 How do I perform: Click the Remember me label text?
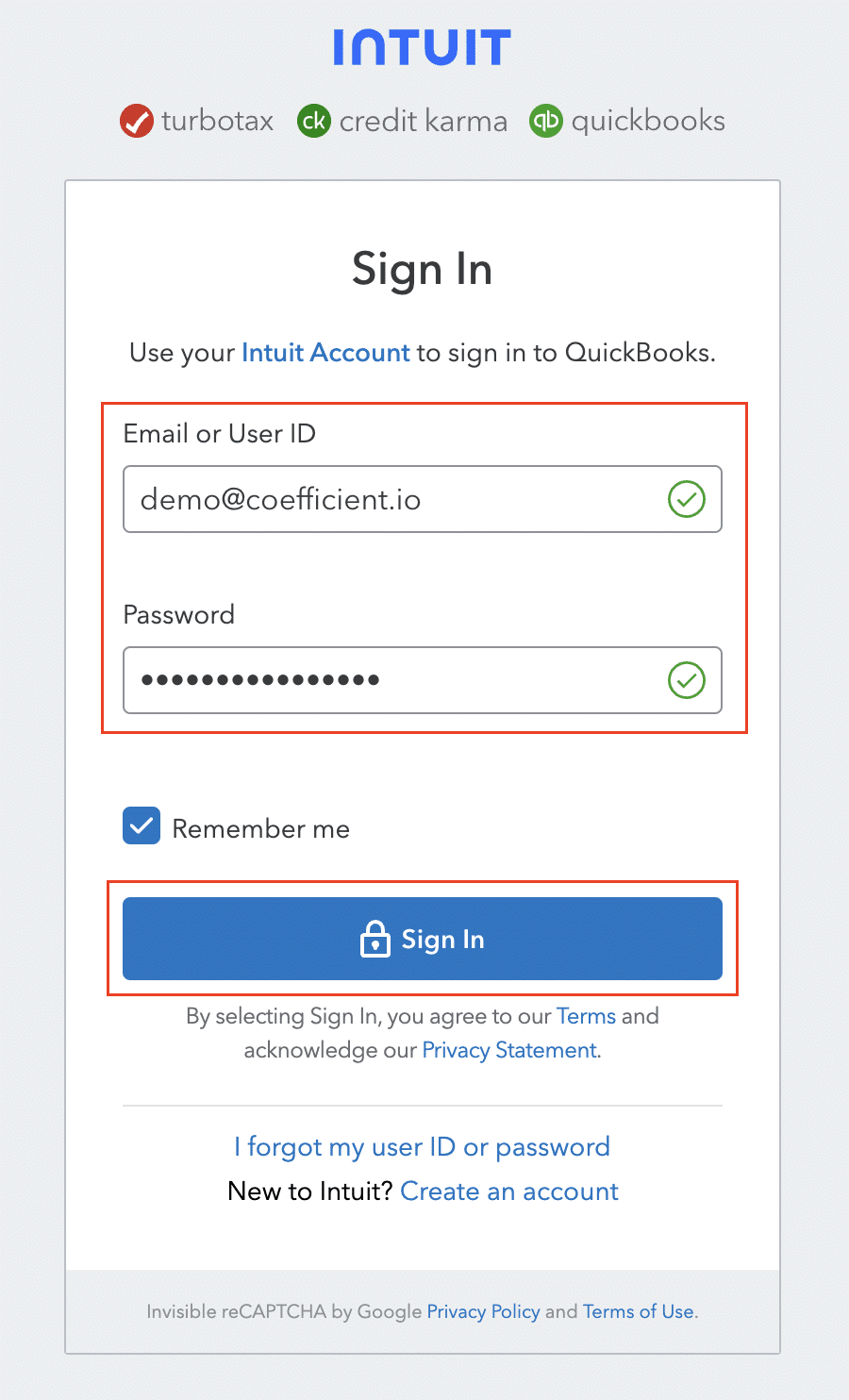[x=260, y=829]
